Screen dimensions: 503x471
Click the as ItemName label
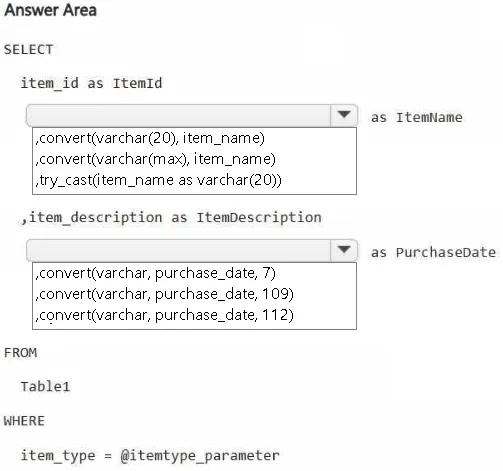tap(417, 117)
